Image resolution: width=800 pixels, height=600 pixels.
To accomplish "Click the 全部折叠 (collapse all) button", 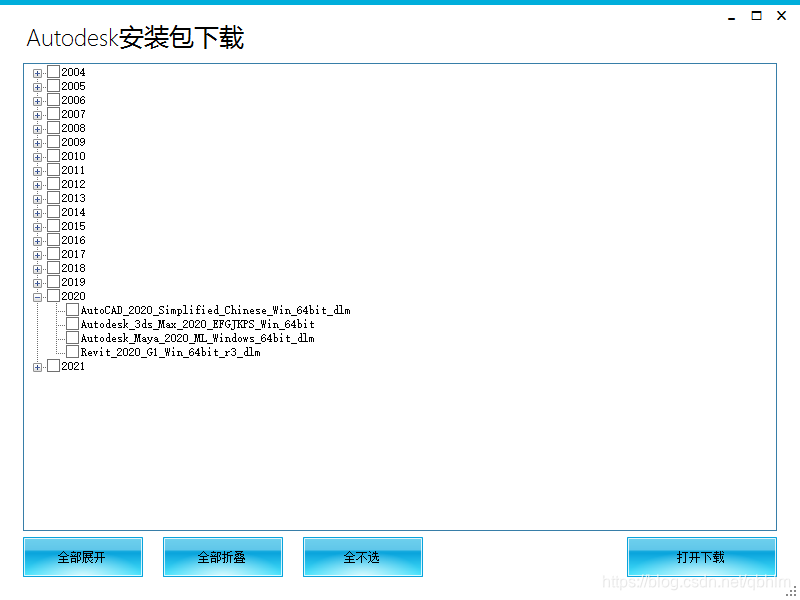I will pos(222,557).
